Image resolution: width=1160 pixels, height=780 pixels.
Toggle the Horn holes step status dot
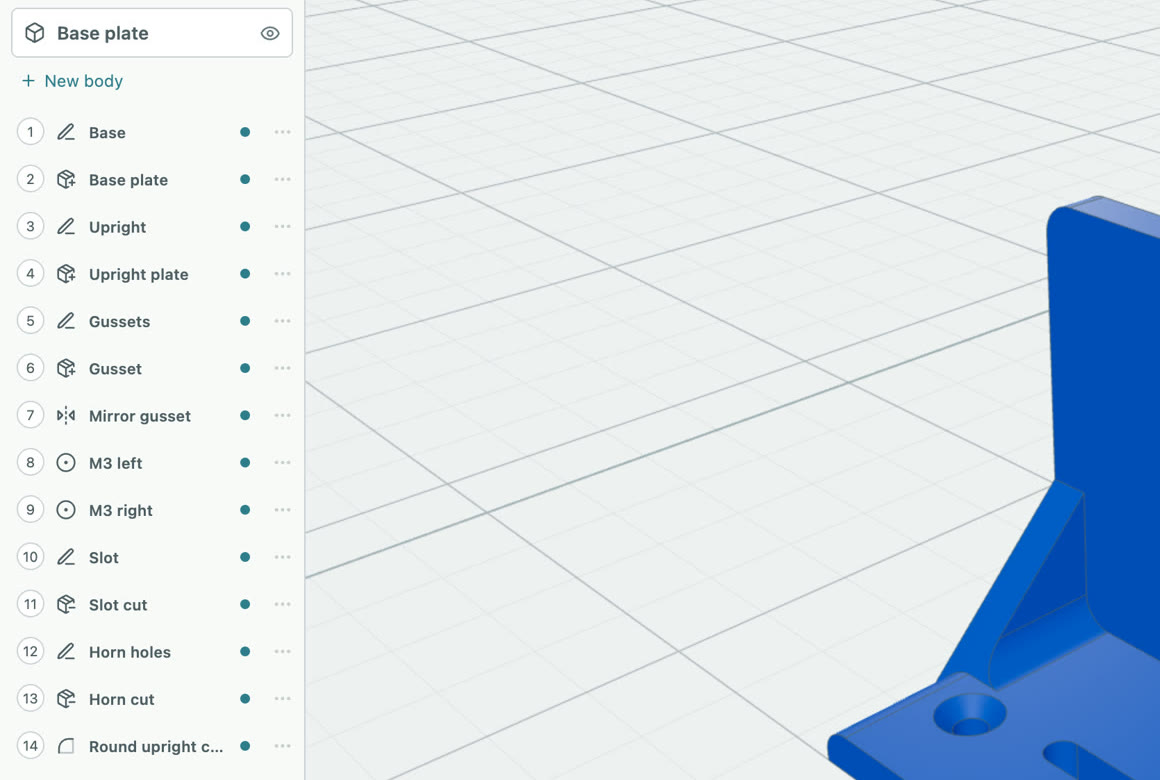245,651
